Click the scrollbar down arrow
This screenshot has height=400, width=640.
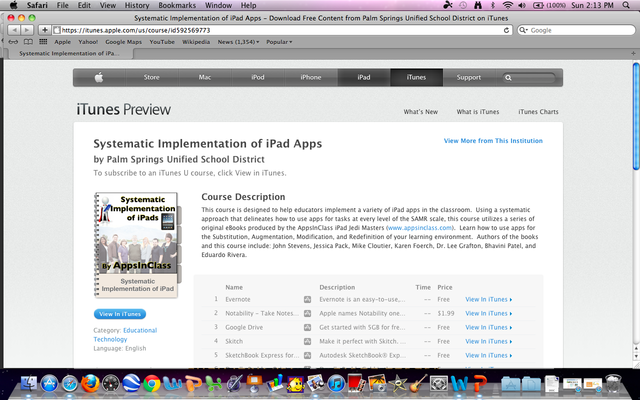click(x=636, y=356)
